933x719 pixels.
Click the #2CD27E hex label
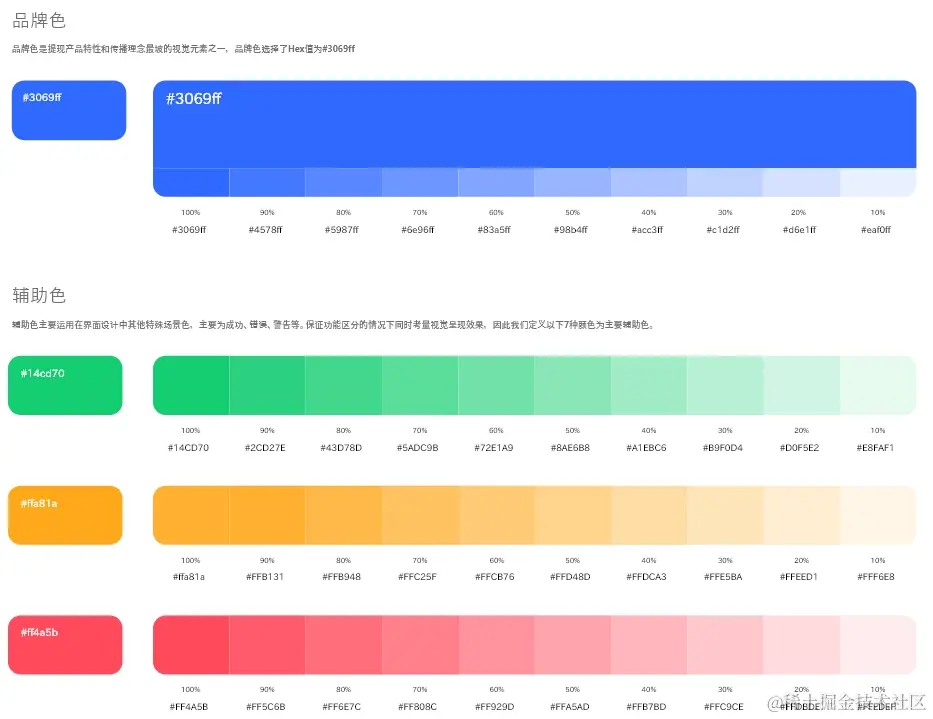pyautogui.click(x=265, y=448)
